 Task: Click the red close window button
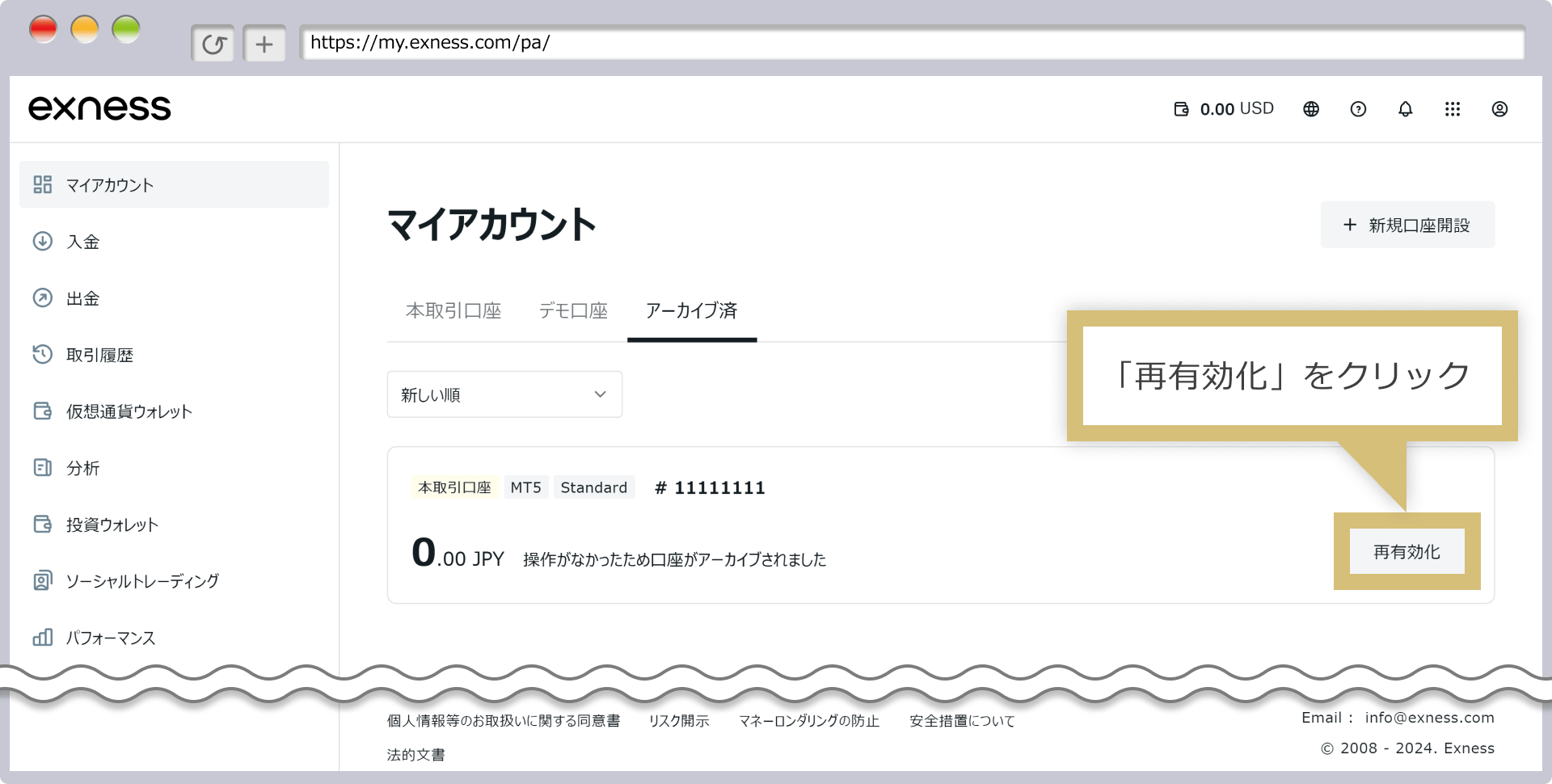43,29
